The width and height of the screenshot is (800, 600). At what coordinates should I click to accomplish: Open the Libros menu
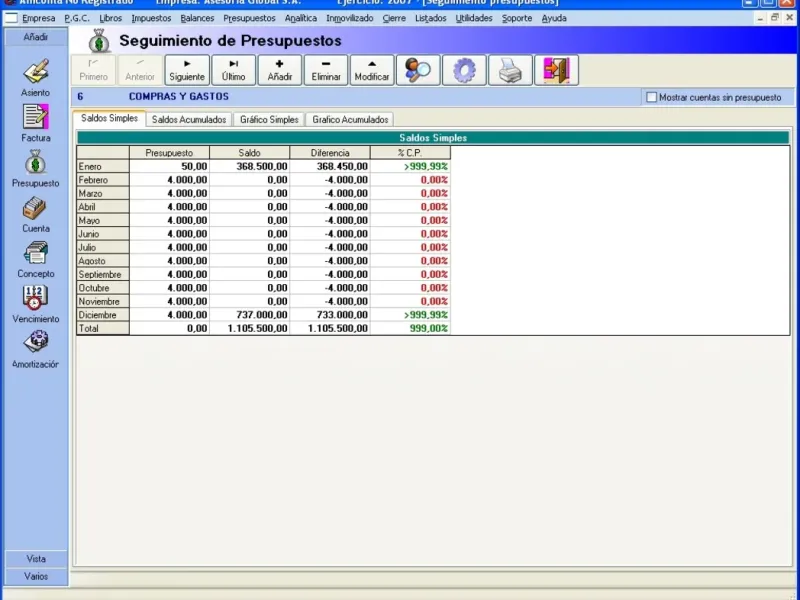point(111,18)
